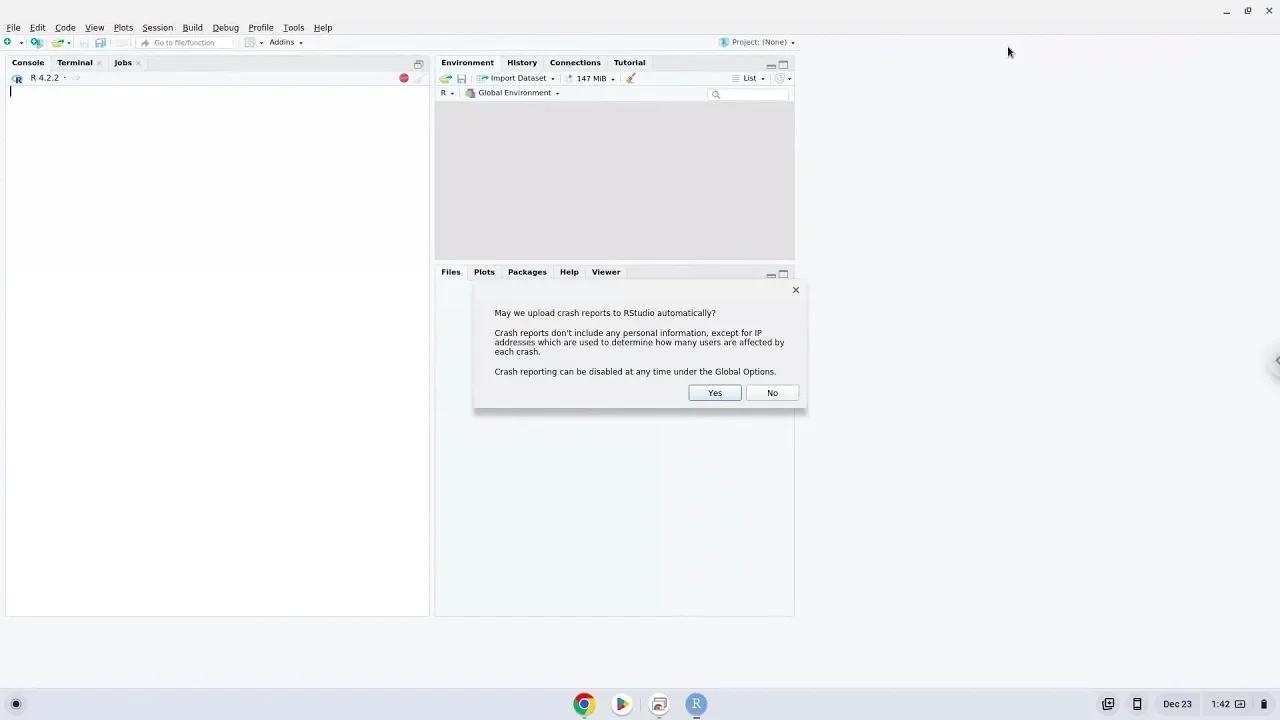Maximize the Files pane
Image resolution: width=1280 pixels, height=720 pixels.
783,273
